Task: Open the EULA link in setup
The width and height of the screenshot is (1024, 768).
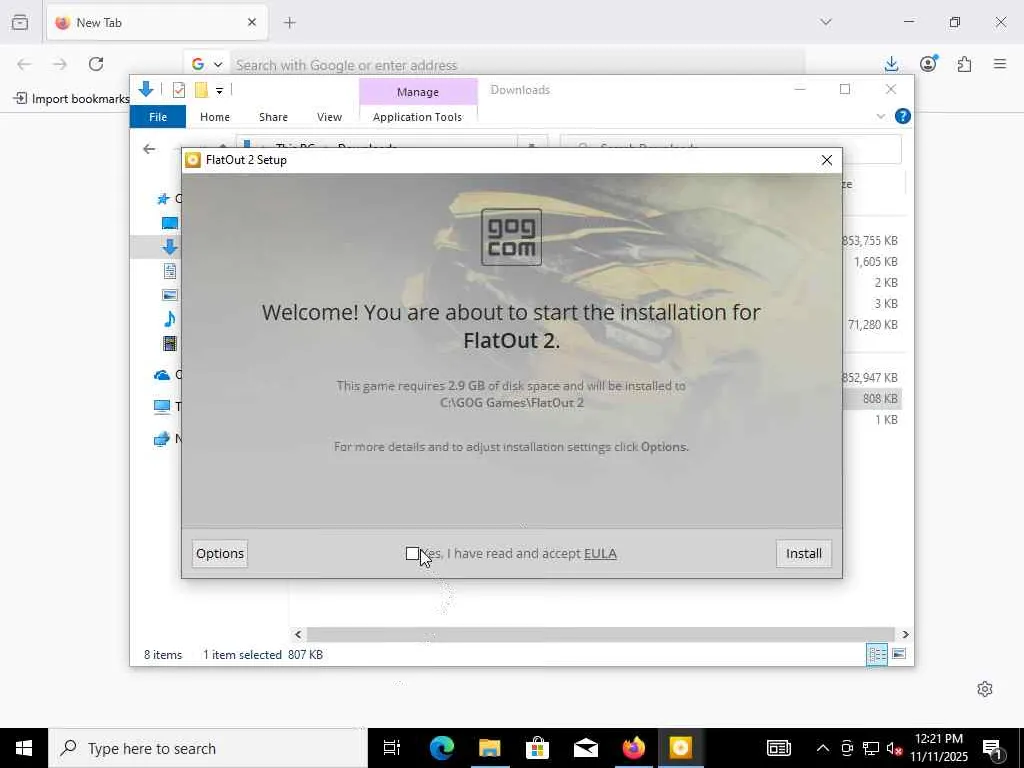Action: pyautogui.click(x=600, y=554)
